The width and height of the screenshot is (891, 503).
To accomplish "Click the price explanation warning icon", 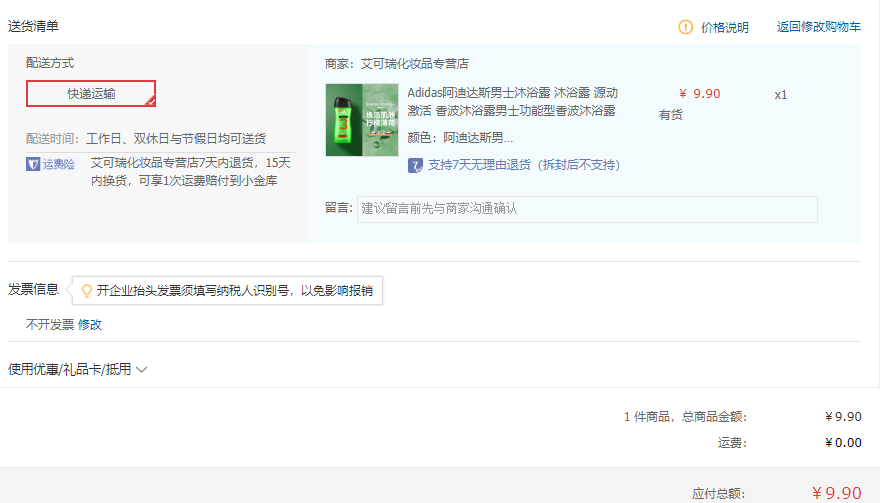I will point(685,27).
